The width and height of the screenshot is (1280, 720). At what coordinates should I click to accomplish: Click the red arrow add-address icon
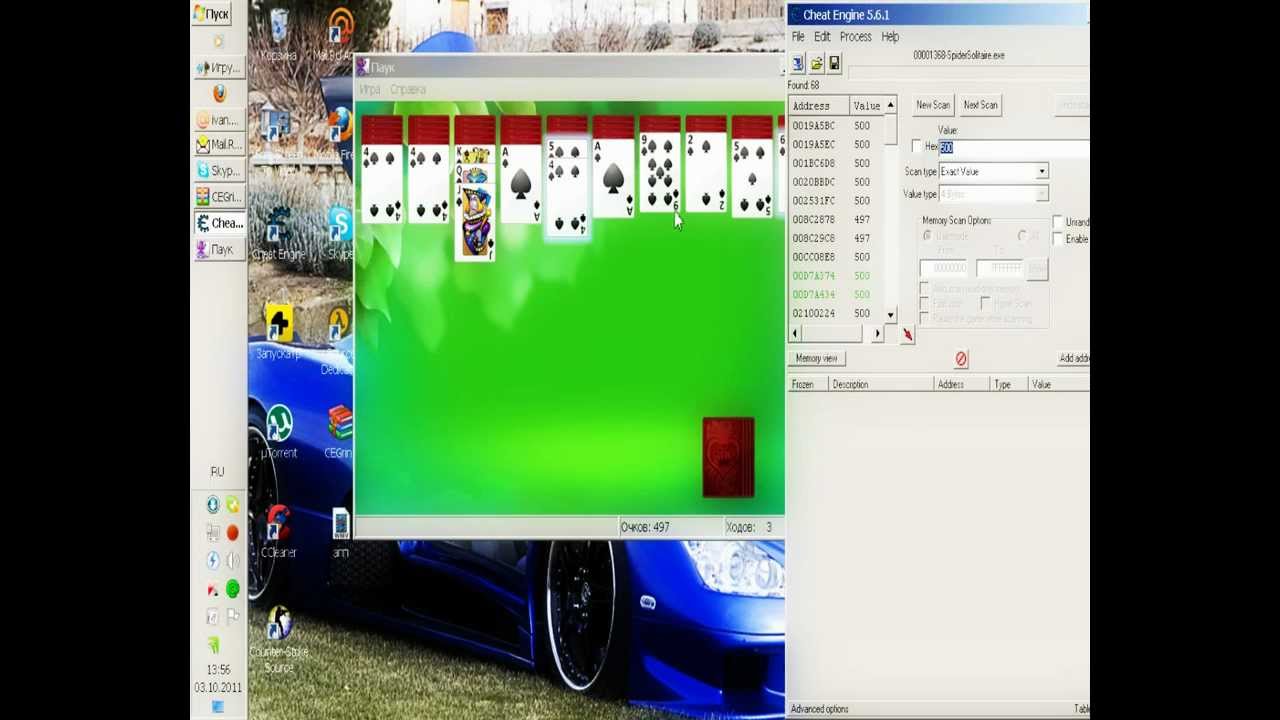point(907,335)
